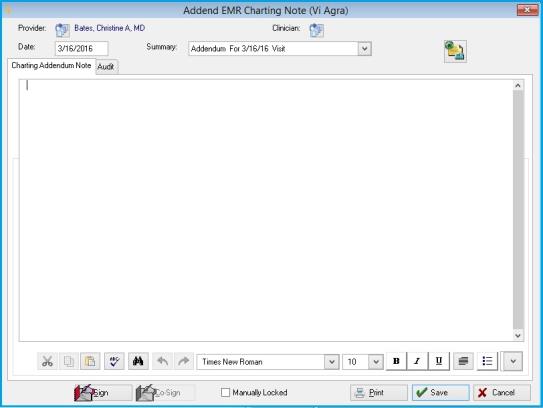Click the bulleted list icon
This screenshot has height=408, width=543.
(487, 361)
